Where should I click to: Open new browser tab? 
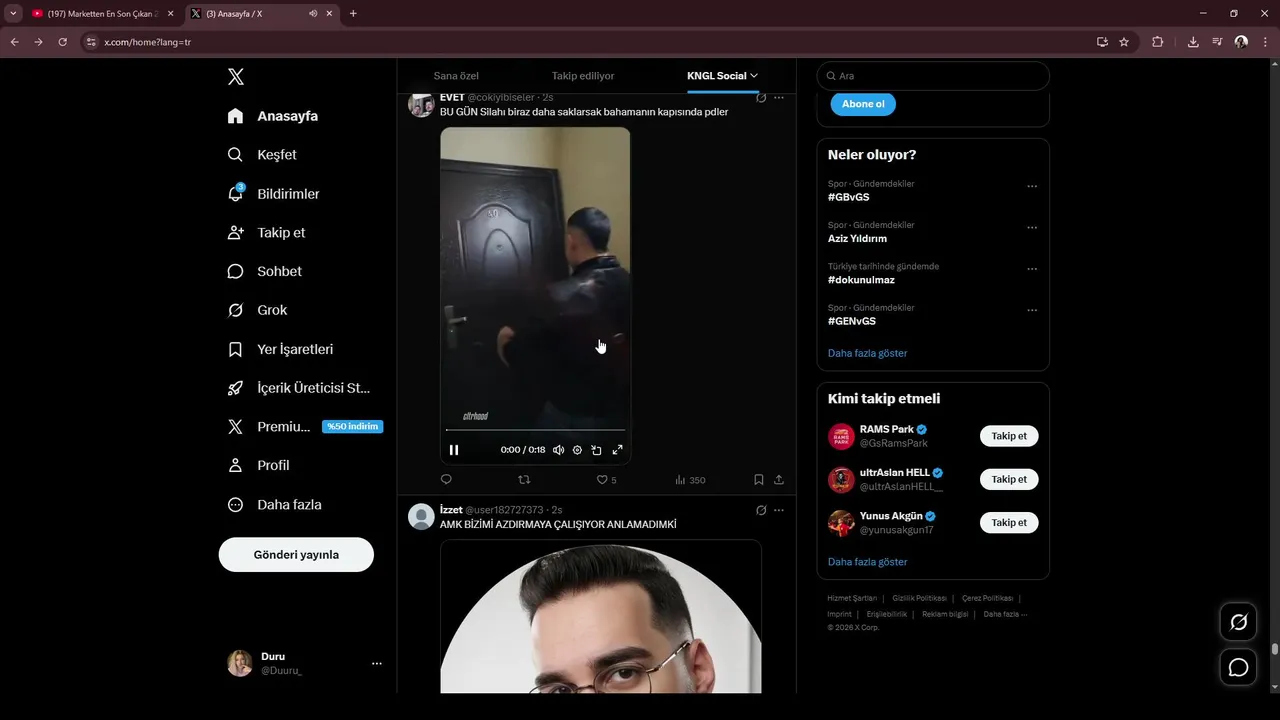click(x=353, y=14)
